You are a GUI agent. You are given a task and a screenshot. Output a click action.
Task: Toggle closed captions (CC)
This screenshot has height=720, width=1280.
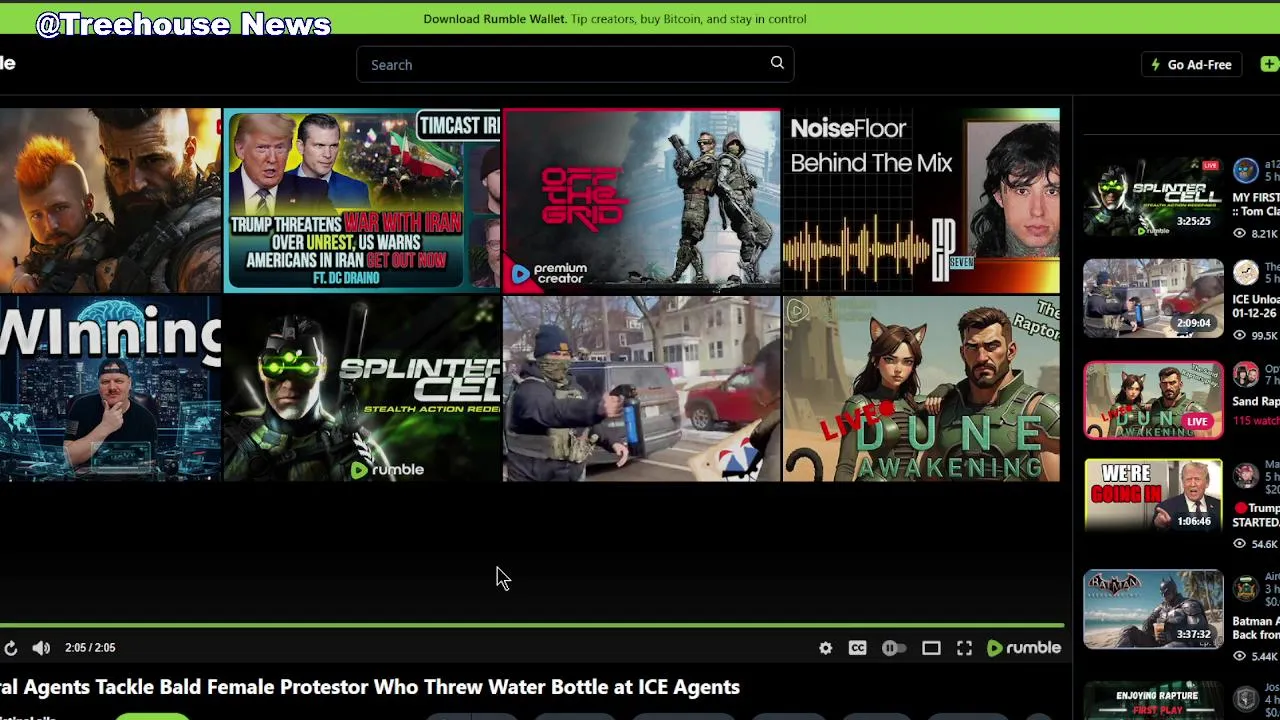857,648
